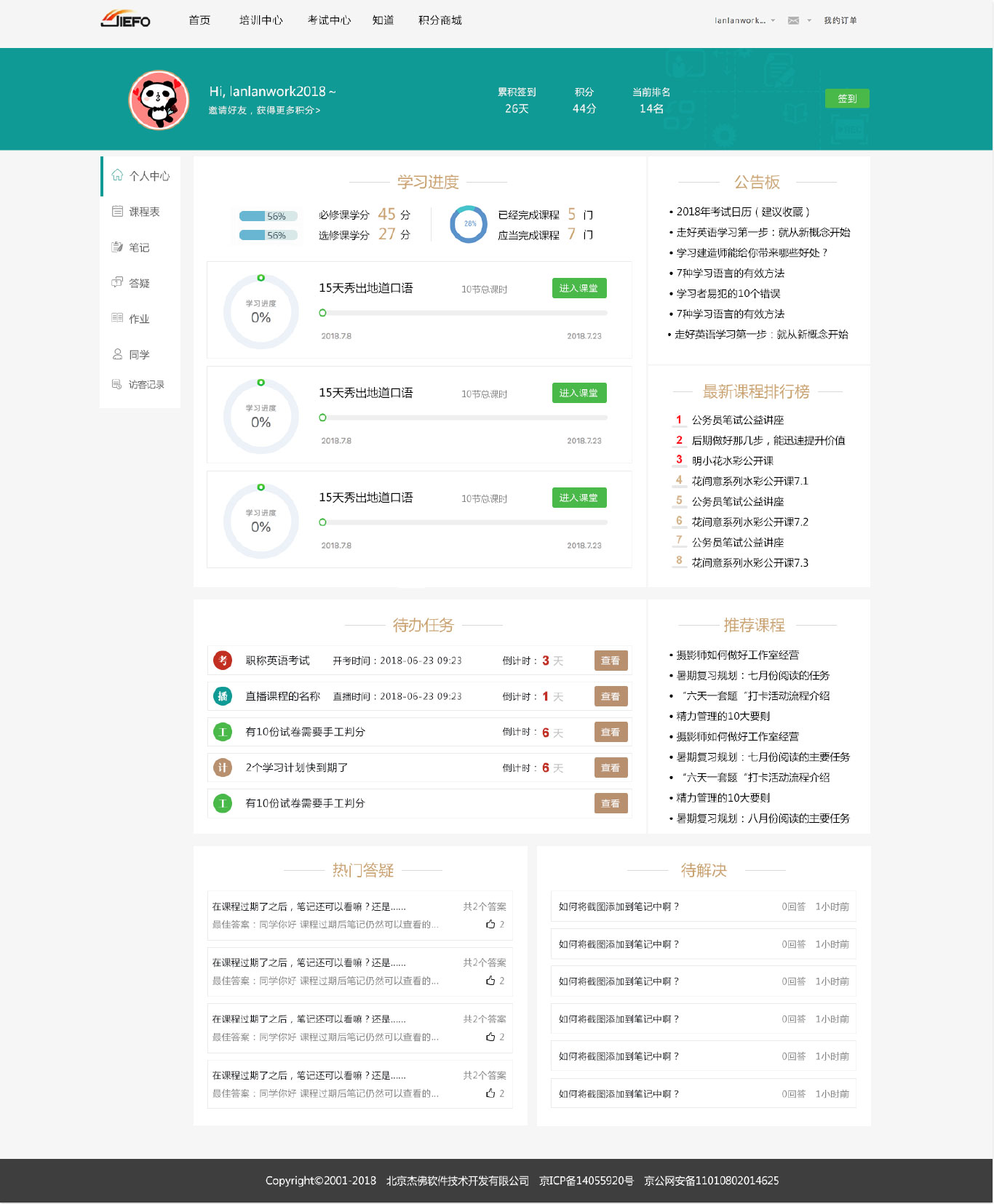Open 培训中心 in the top navigation

point(261,20)
